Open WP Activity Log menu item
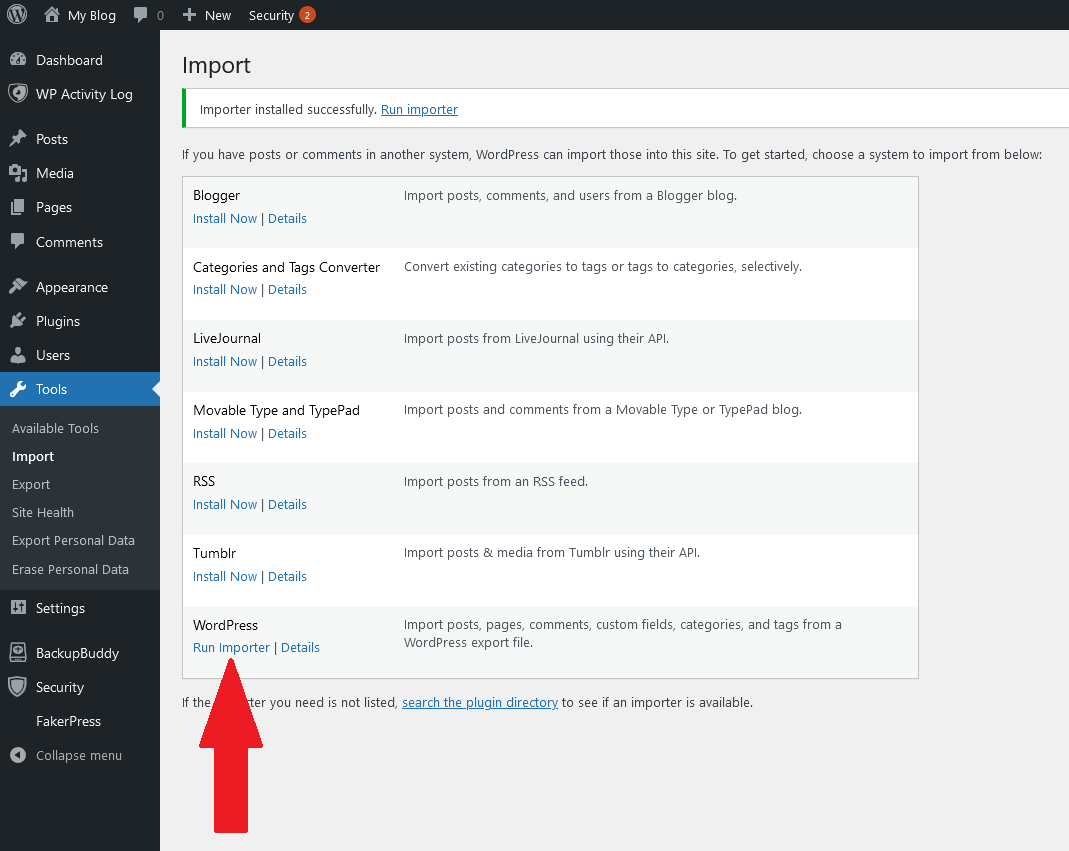Image resolution: width=1069 pixels, height=851 pixels. [84, 94]
